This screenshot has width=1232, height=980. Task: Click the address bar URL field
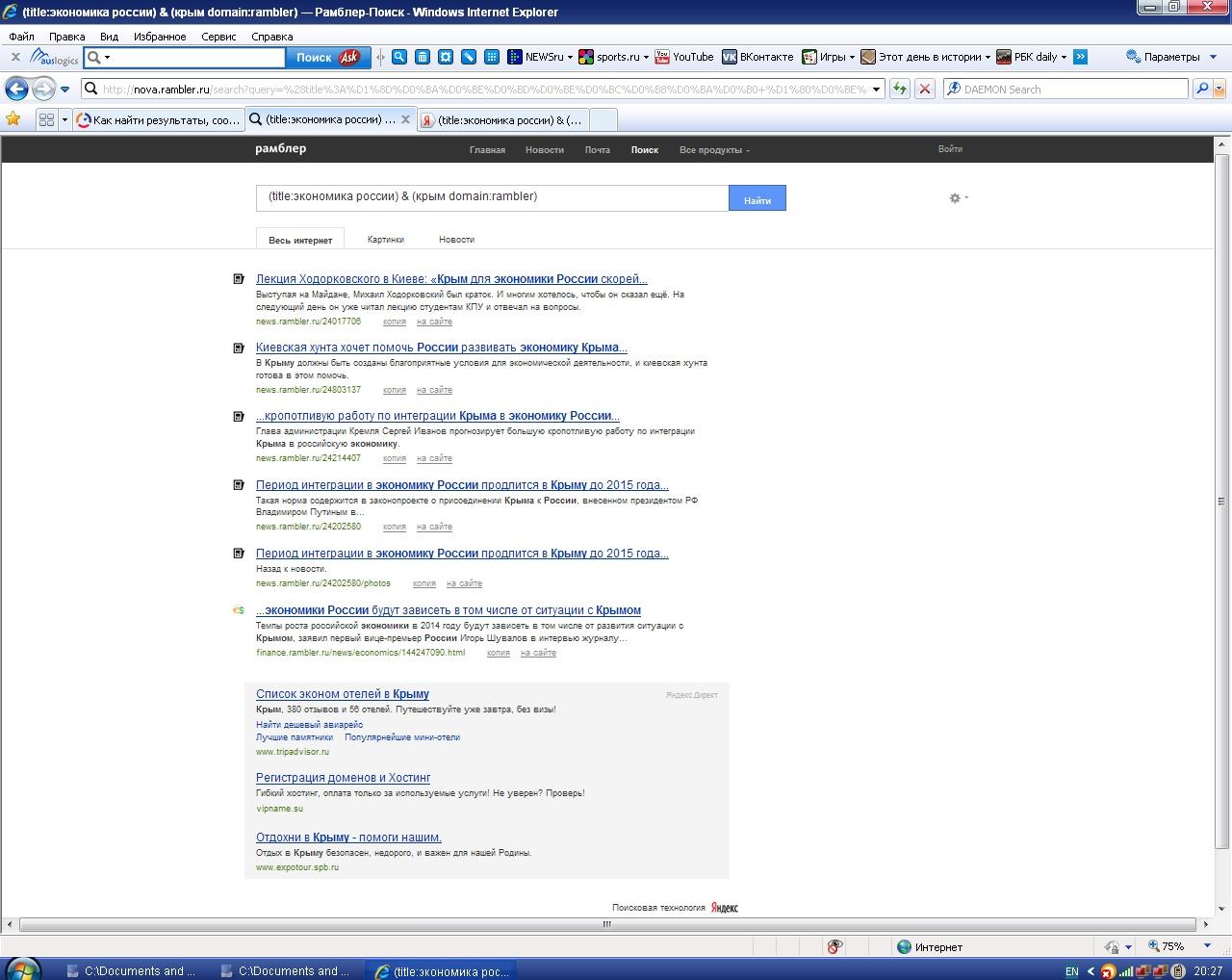pyautogui.click(x=483, y=90)
